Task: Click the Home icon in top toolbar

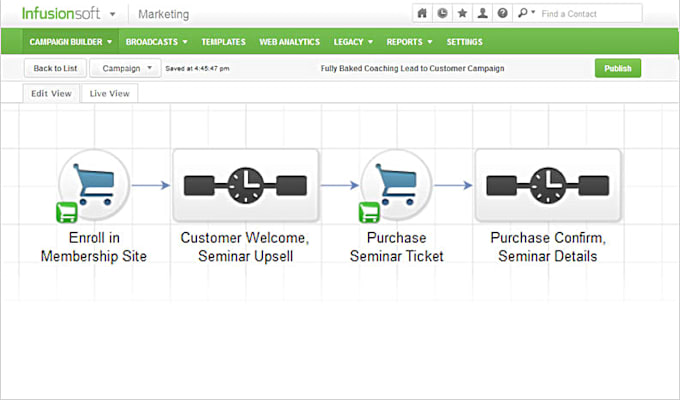Action: coord(422,13)
